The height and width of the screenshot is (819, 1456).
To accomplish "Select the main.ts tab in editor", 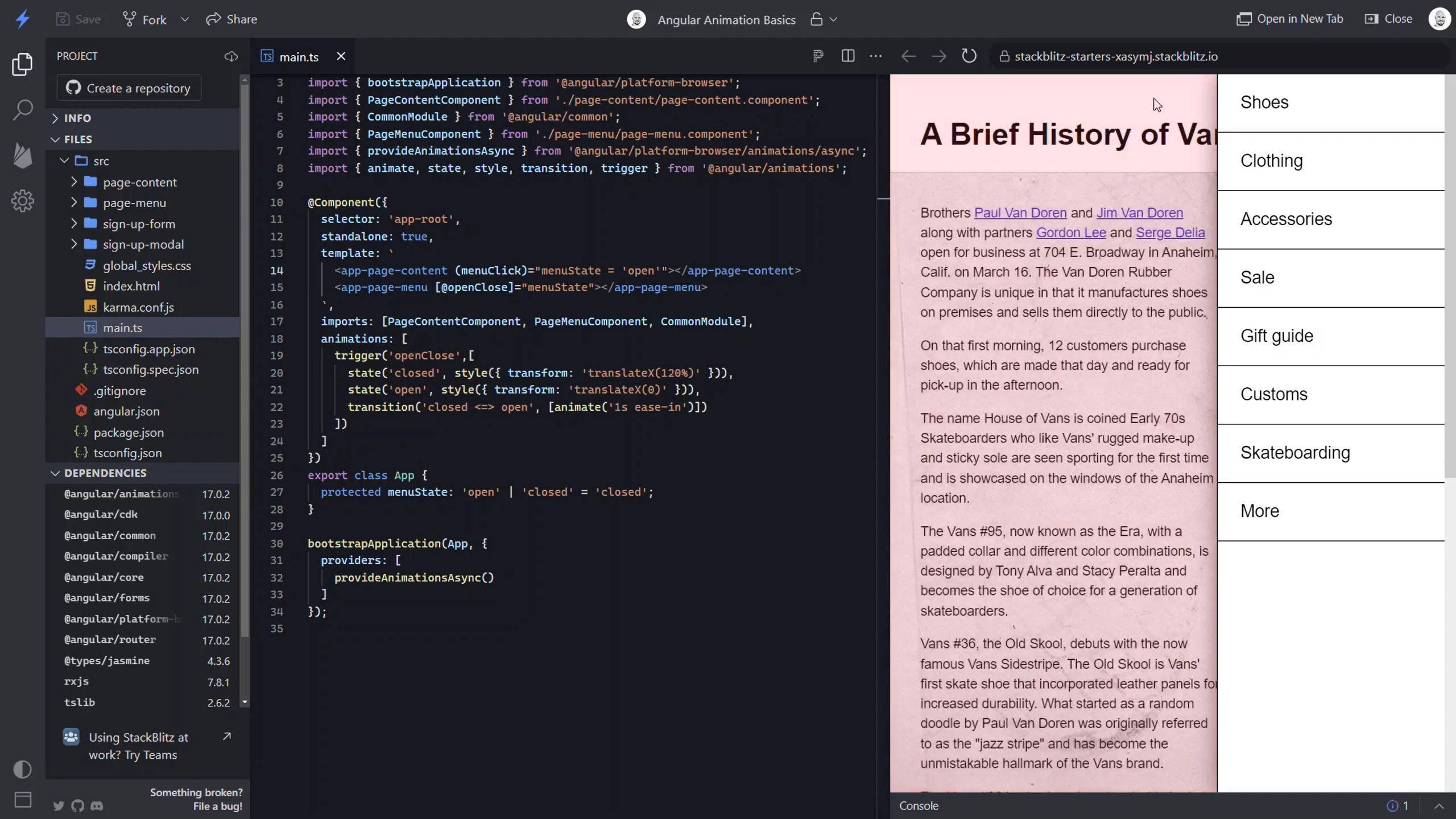I will [x=298, y=56].
